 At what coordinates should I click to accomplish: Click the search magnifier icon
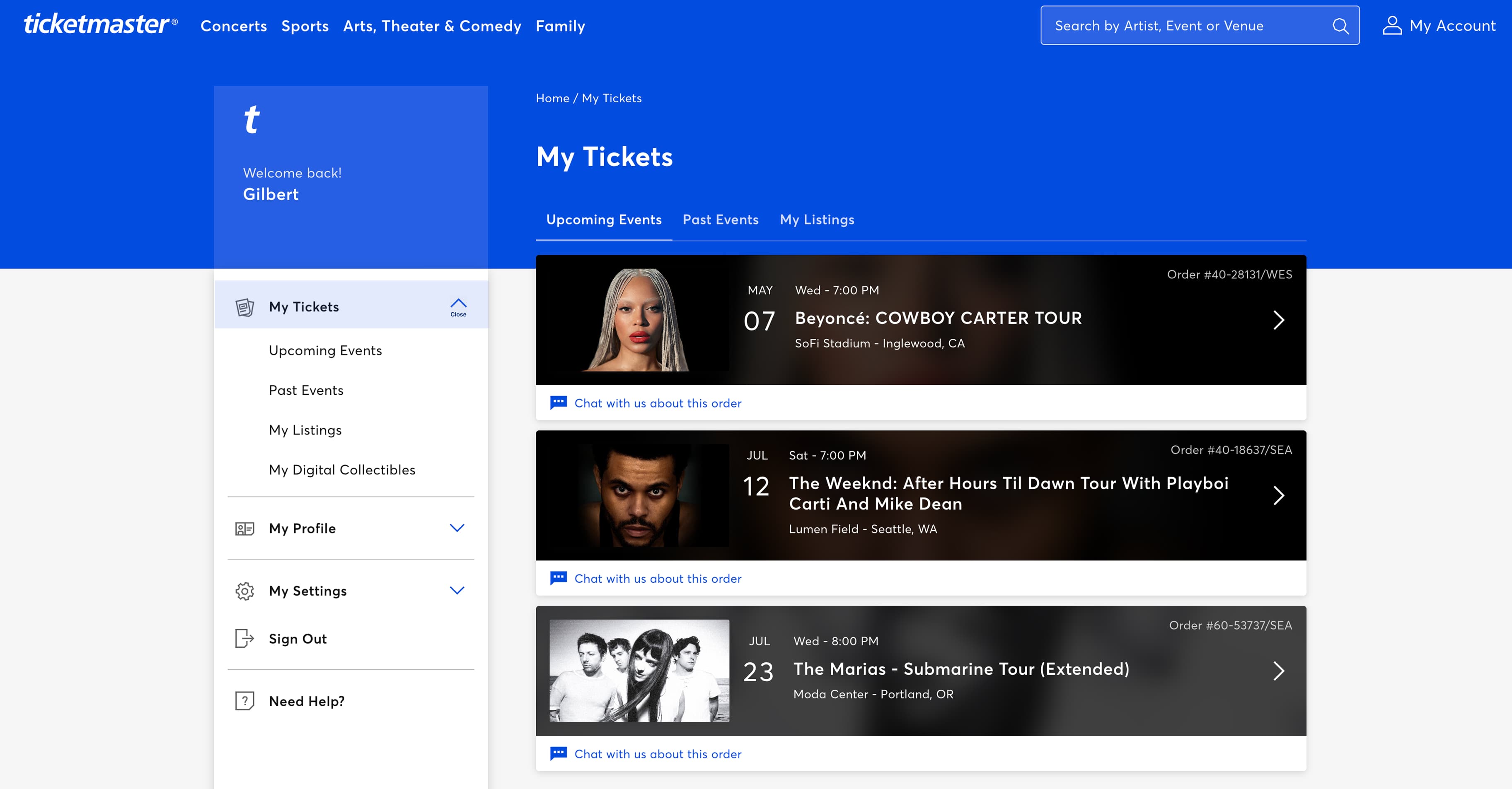[x=1340, y=26]
